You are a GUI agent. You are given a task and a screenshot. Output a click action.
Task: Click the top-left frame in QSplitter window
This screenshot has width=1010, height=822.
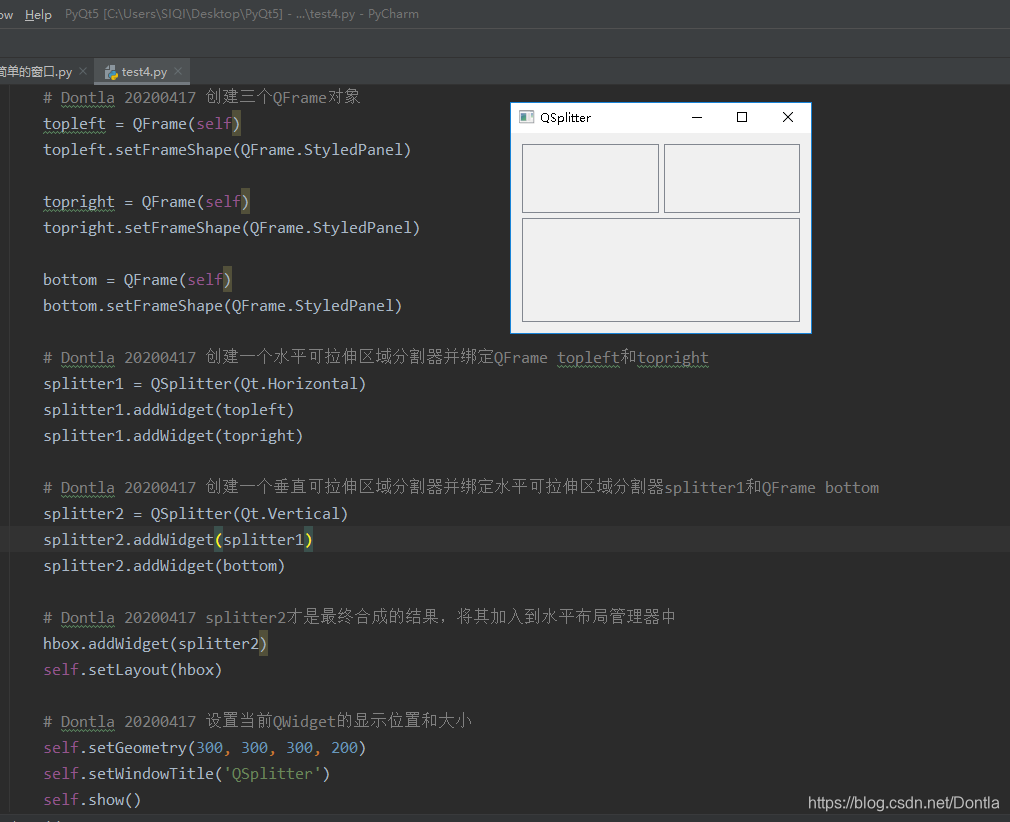[590, 178]
